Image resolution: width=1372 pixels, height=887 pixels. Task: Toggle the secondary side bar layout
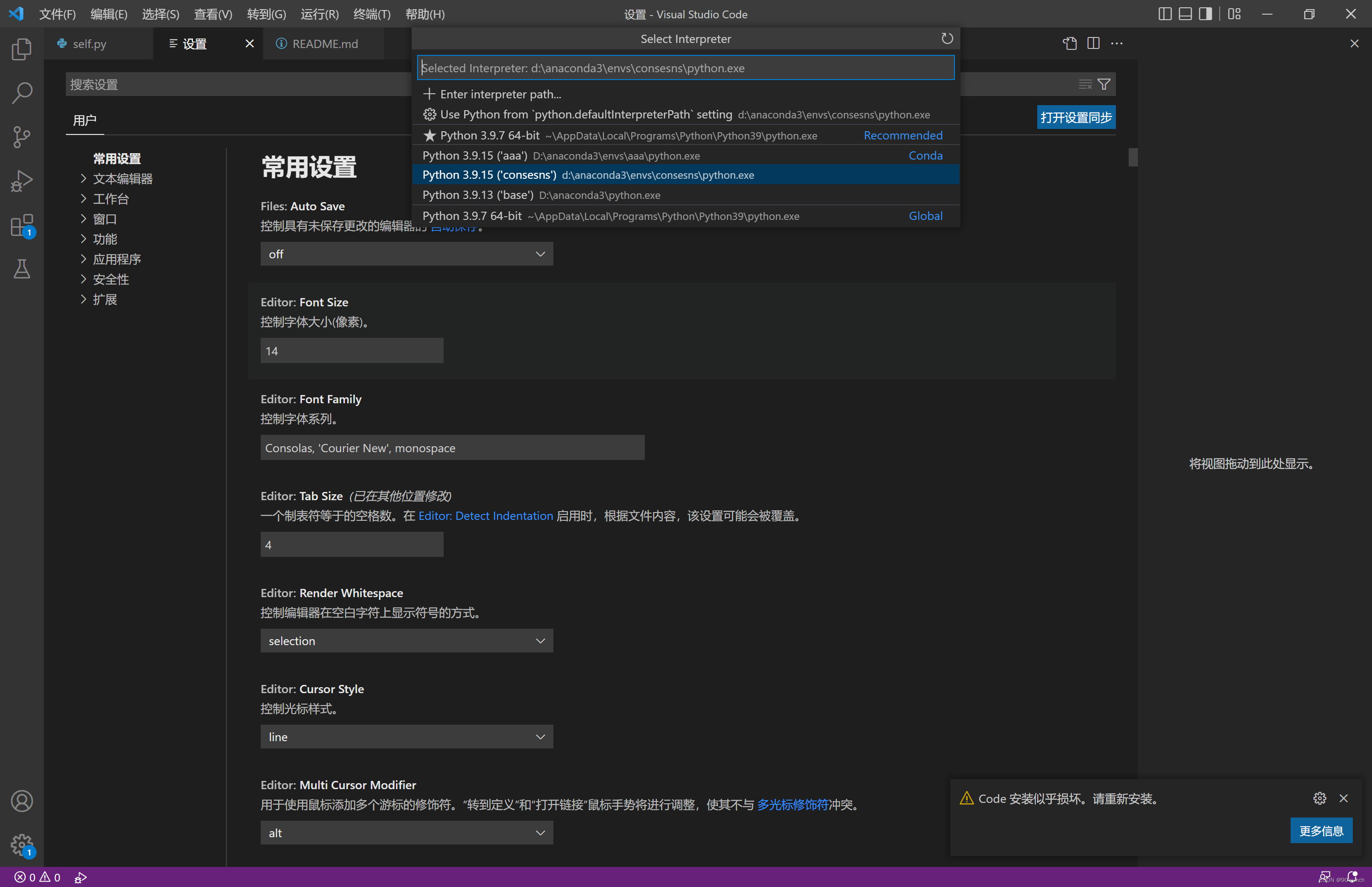click(x=1205, y=14)
